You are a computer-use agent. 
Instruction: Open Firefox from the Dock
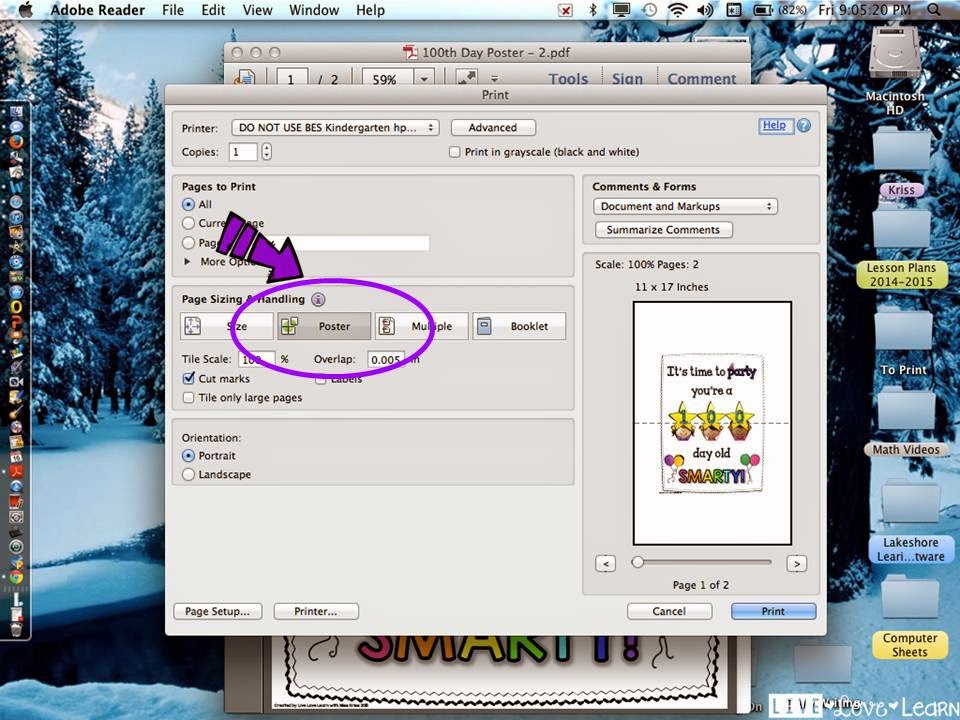(x=16, y=142)
